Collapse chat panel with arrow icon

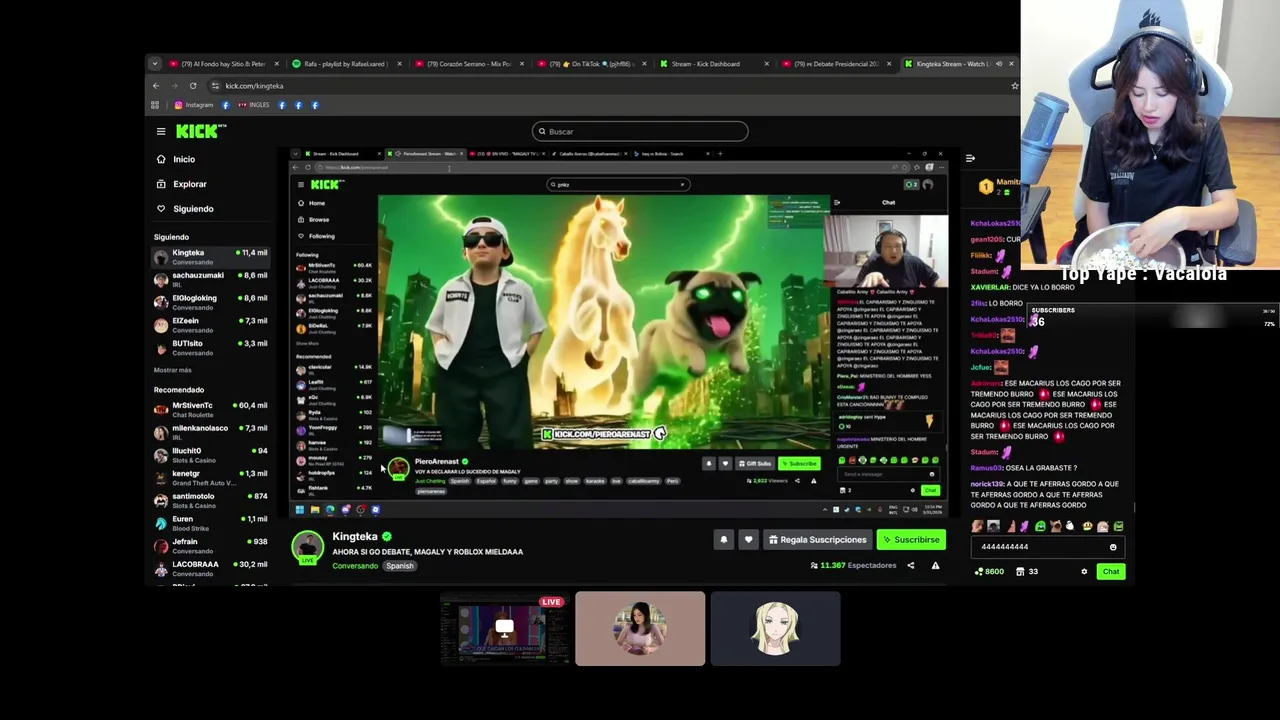pos(970,158)
